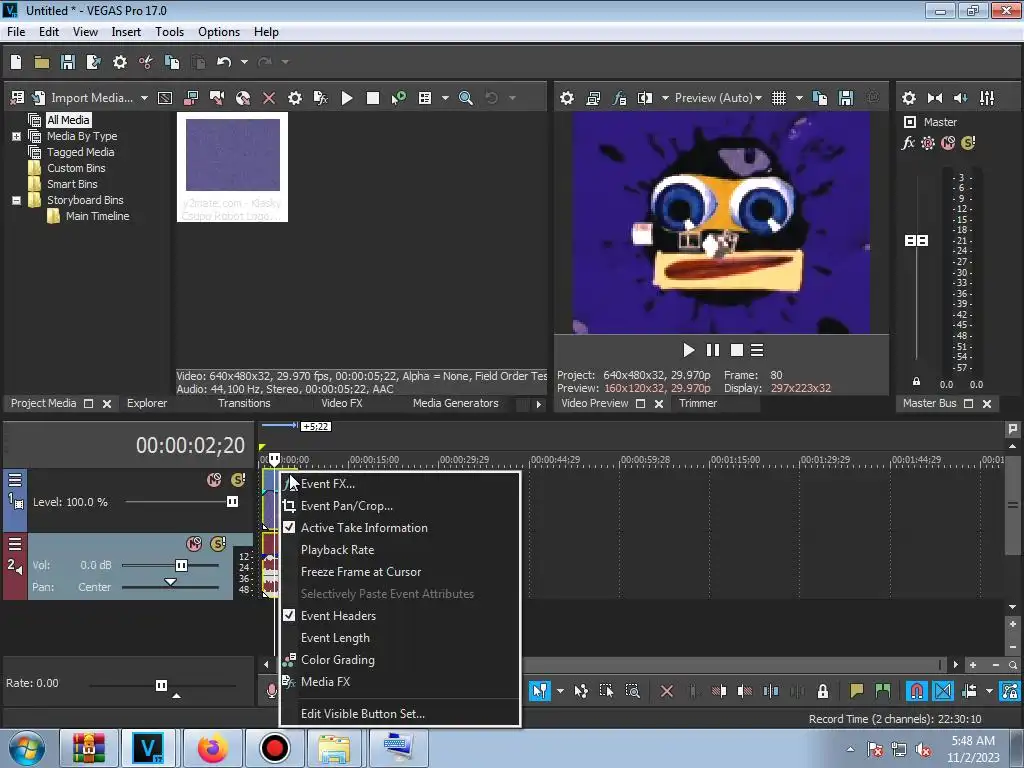Click the search magnifier in Project Media

point(466,98)
